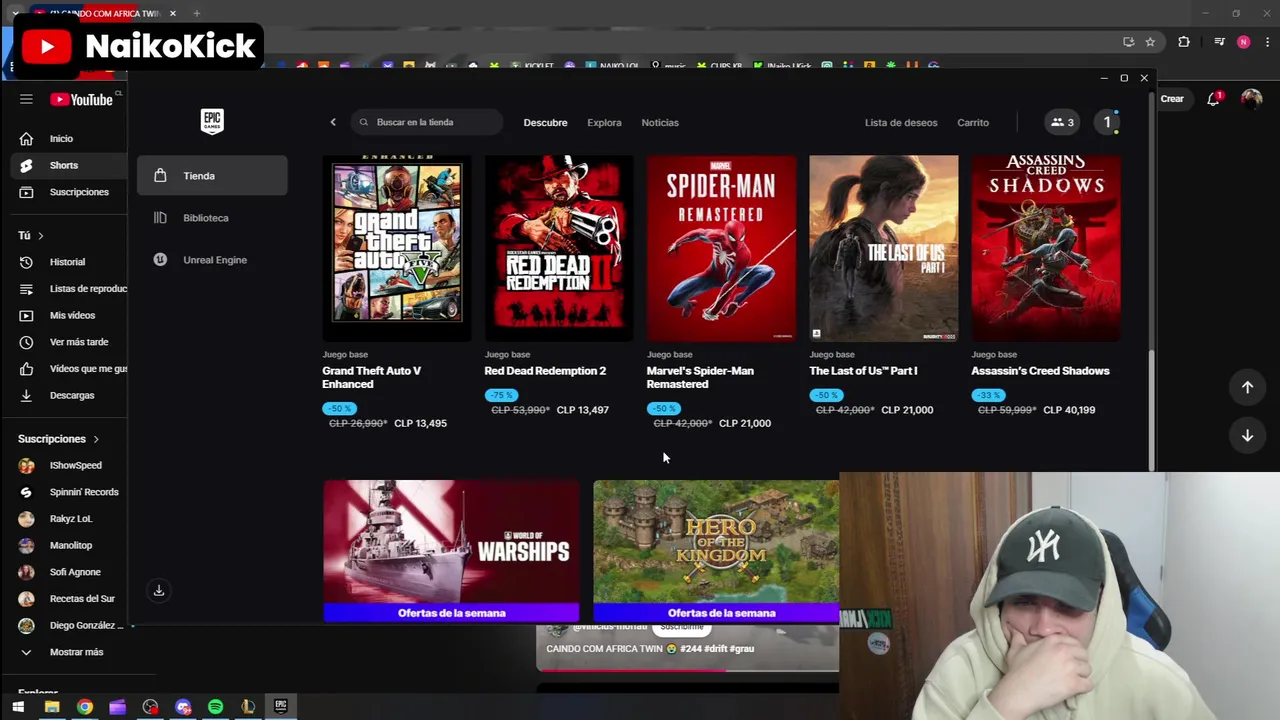Click the Grand Theft Auto V Enhanced title
1280x720 pixels.
371,377
